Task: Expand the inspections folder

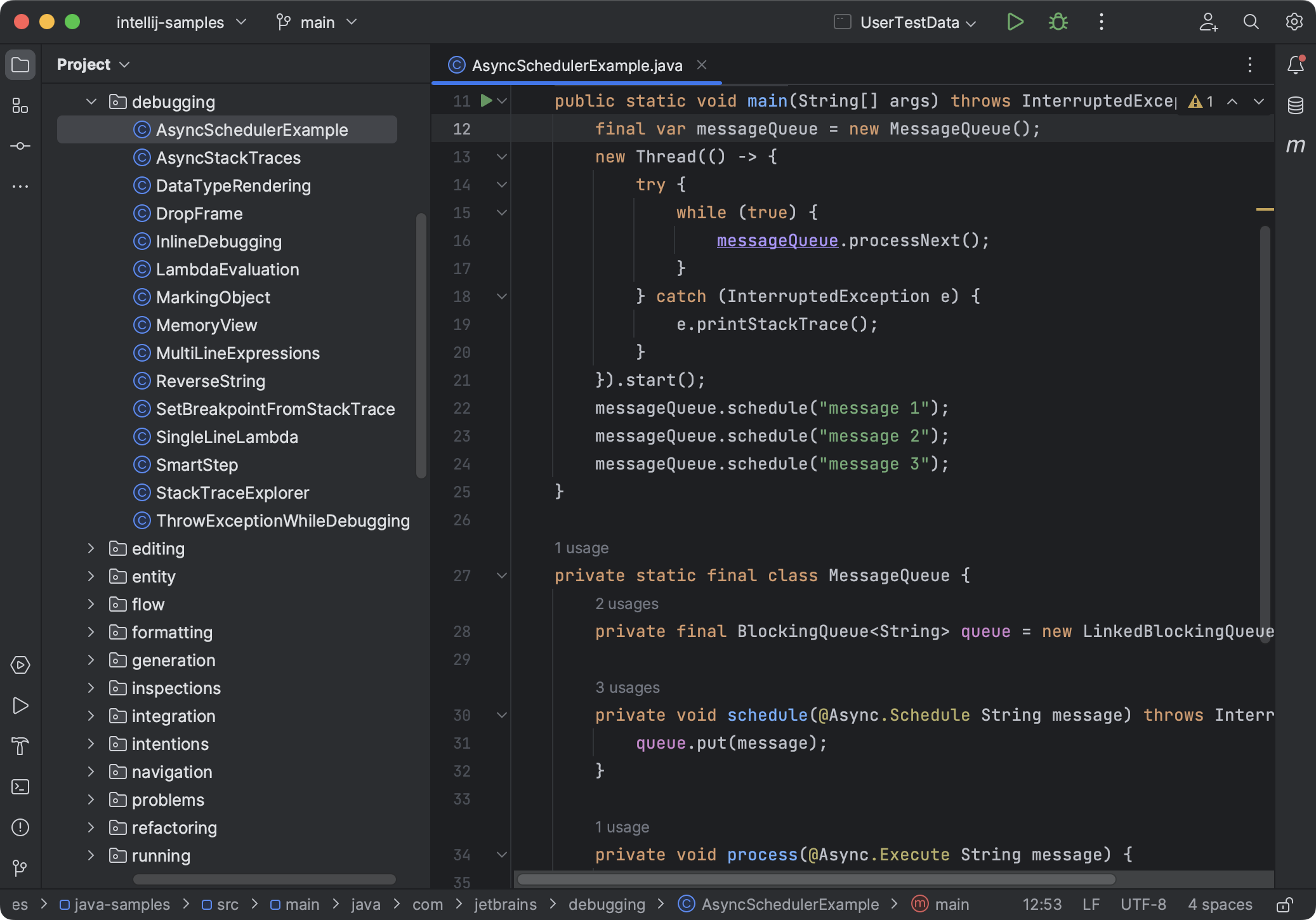Action: (x=91, y=688)
